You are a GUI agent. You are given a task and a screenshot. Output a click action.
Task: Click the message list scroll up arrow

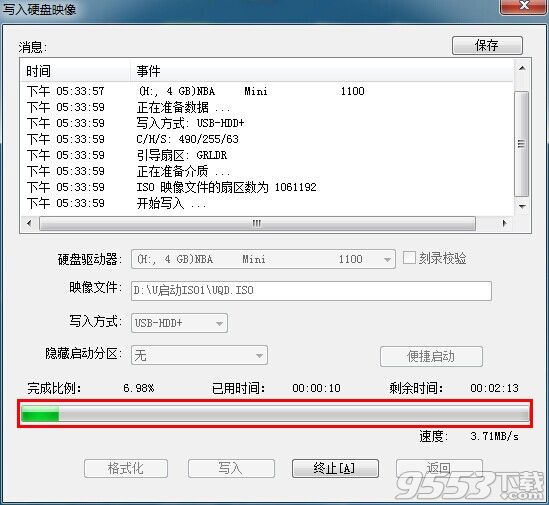tap(522, 68)
